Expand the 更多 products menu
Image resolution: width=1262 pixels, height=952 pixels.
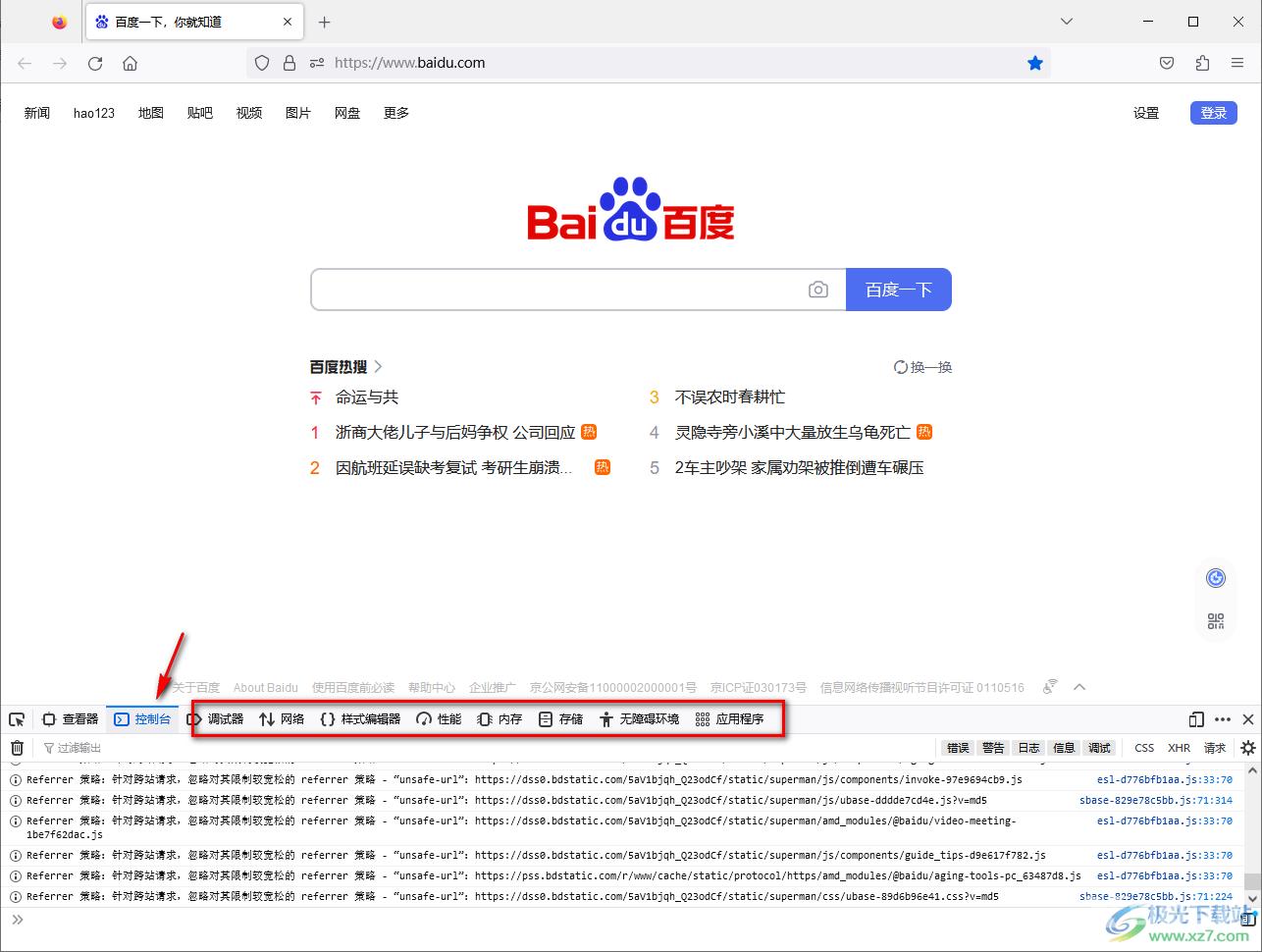point(396,113)
